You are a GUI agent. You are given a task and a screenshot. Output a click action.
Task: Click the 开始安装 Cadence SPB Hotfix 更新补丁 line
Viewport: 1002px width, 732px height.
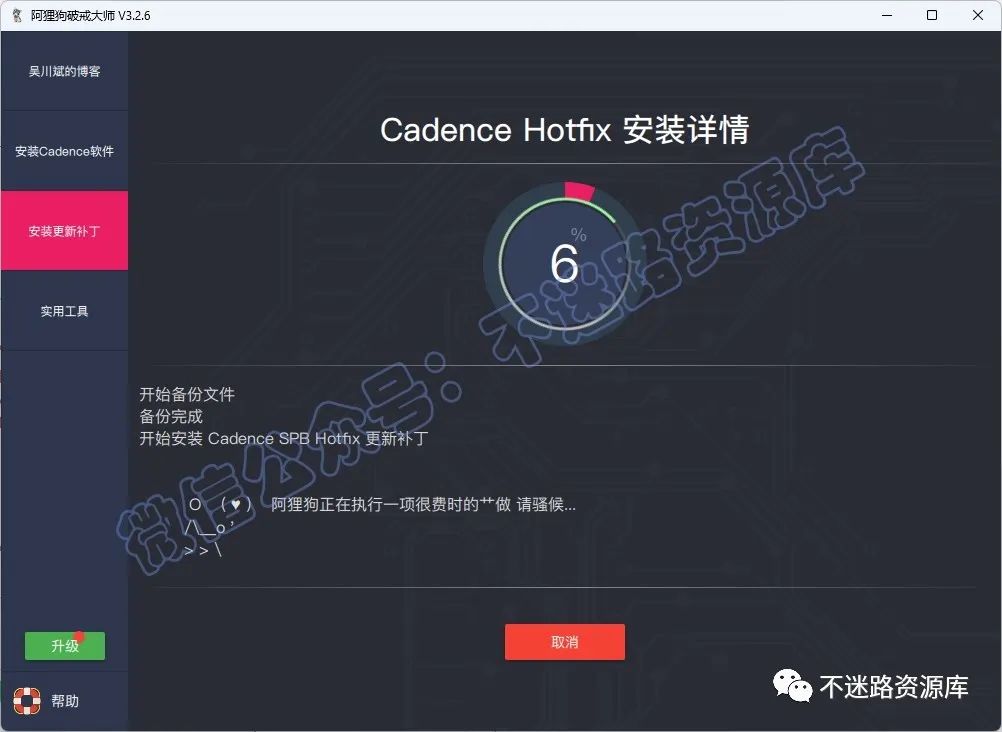pos(284,439)
